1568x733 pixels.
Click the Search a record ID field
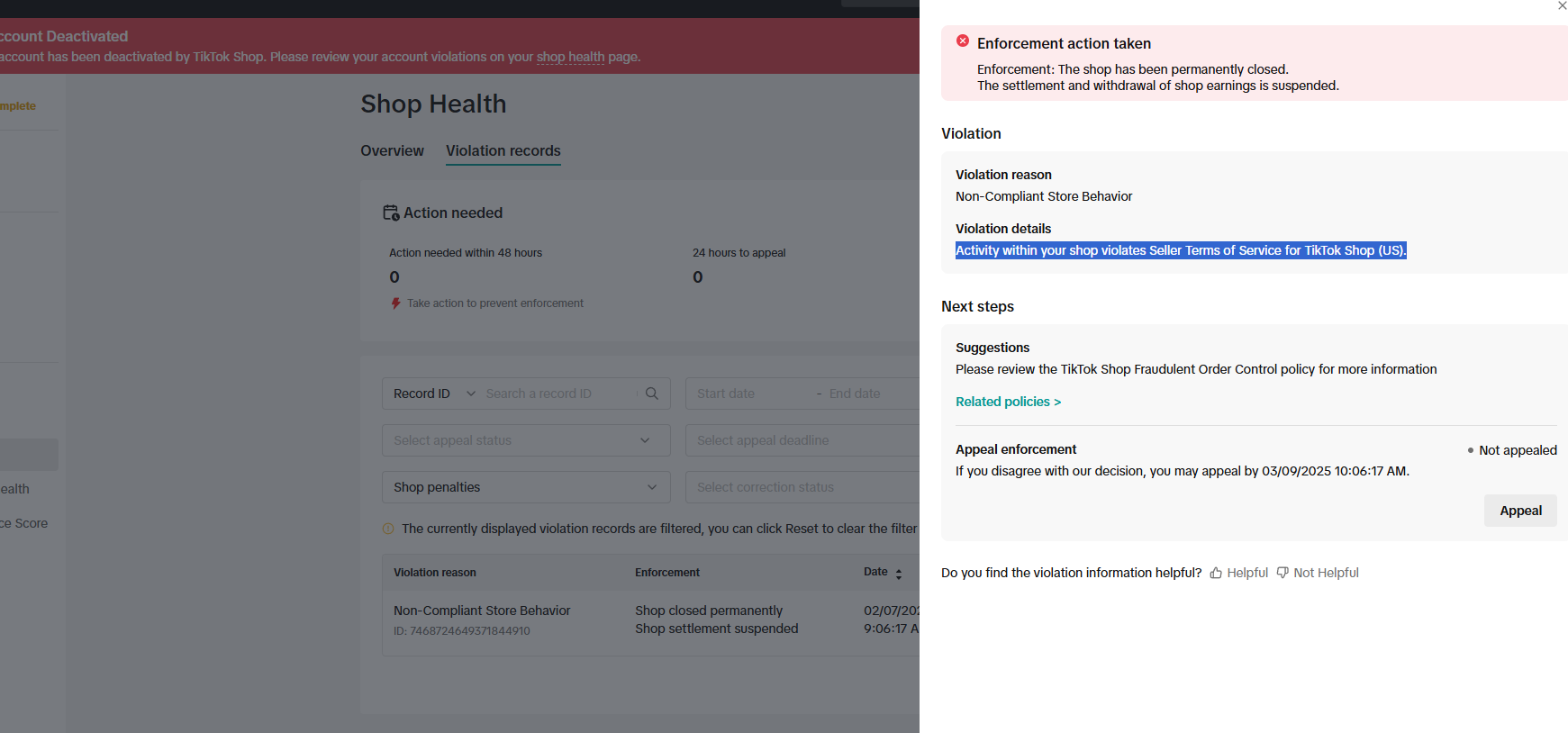point(558,394)
